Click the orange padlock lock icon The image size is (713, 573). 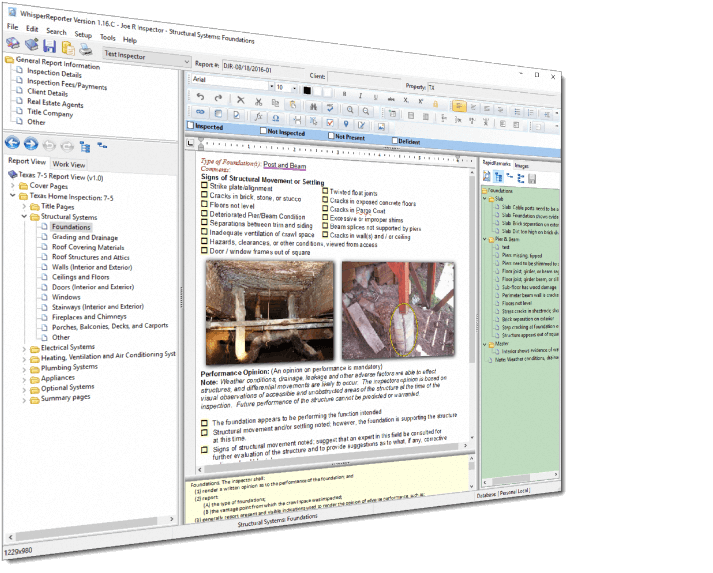point(435,104)
